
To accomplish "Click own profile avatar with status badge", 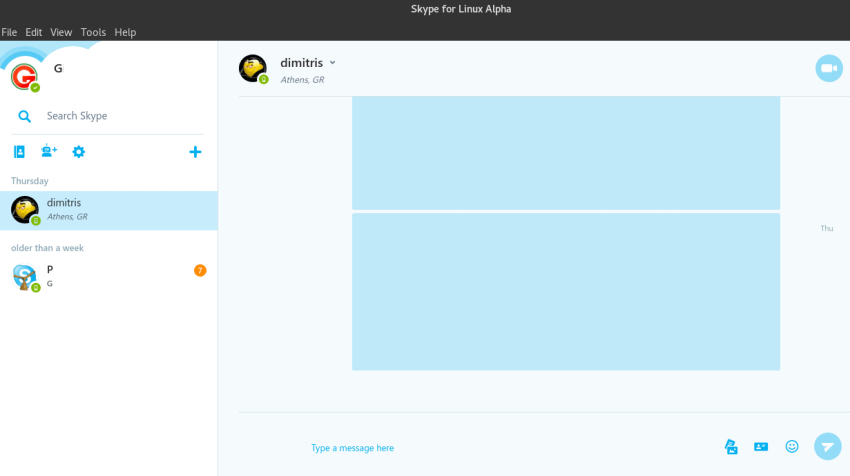I will [x=24, y=76].
